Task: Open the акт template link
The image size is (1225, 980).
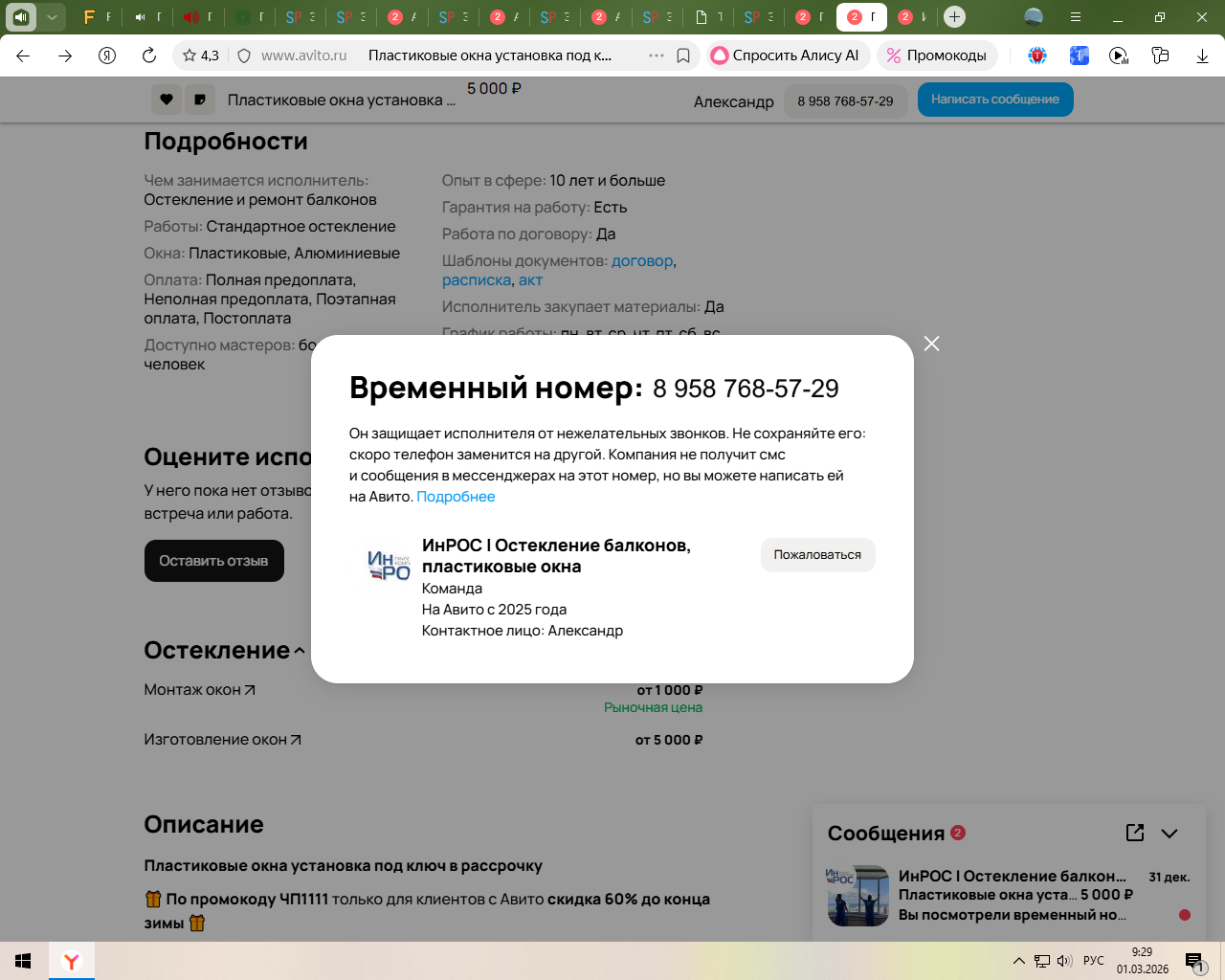Action: (530, 280)
